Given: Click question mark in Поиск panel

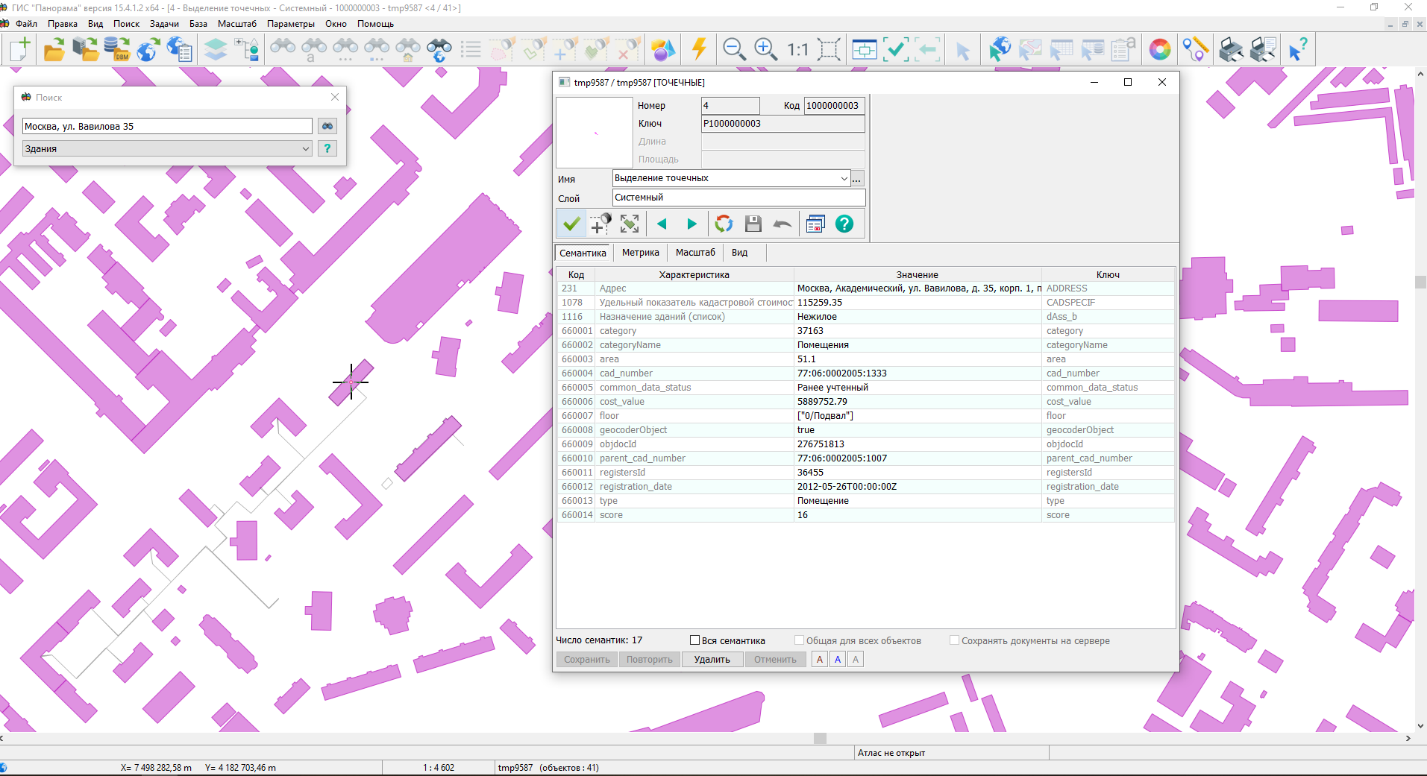Looking at the screenshot, I should pyautogui.click(x=327, y=148).
